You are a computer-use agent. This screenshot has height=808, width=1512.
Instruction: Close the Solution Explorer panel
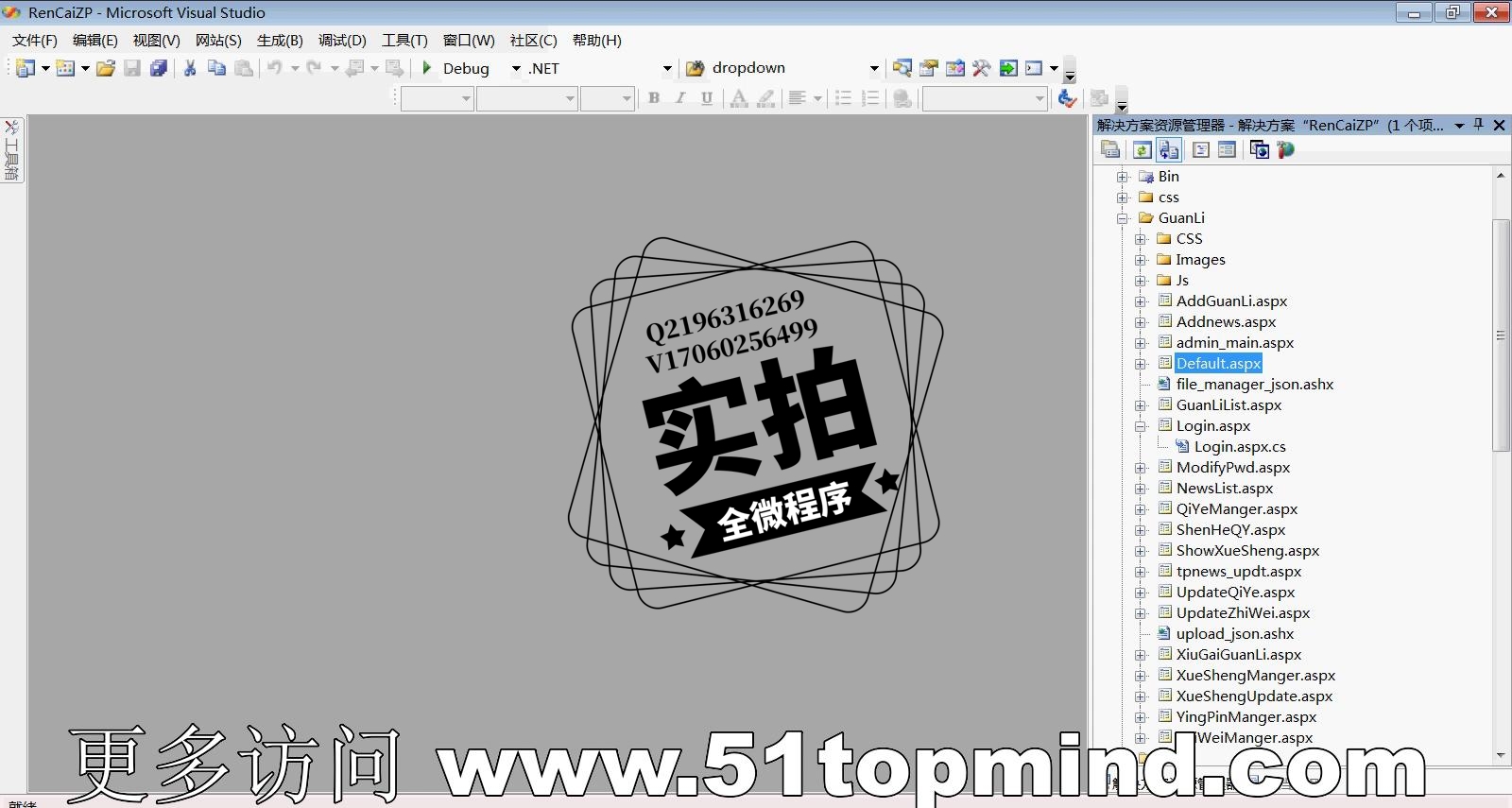point(1499,125)
